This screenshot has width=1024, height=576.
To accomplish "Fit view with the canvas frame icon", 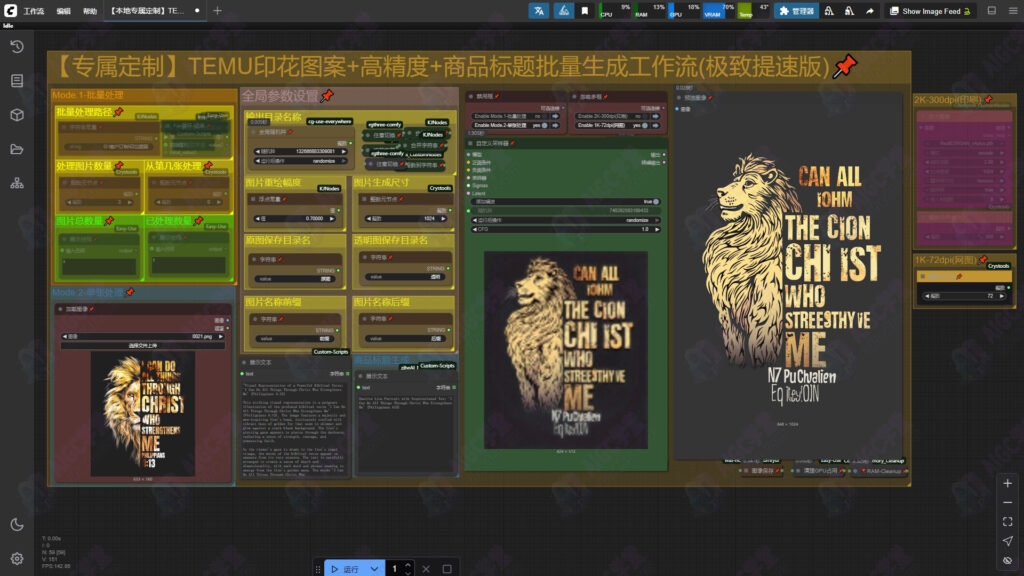I will (x=1008, y=521).
